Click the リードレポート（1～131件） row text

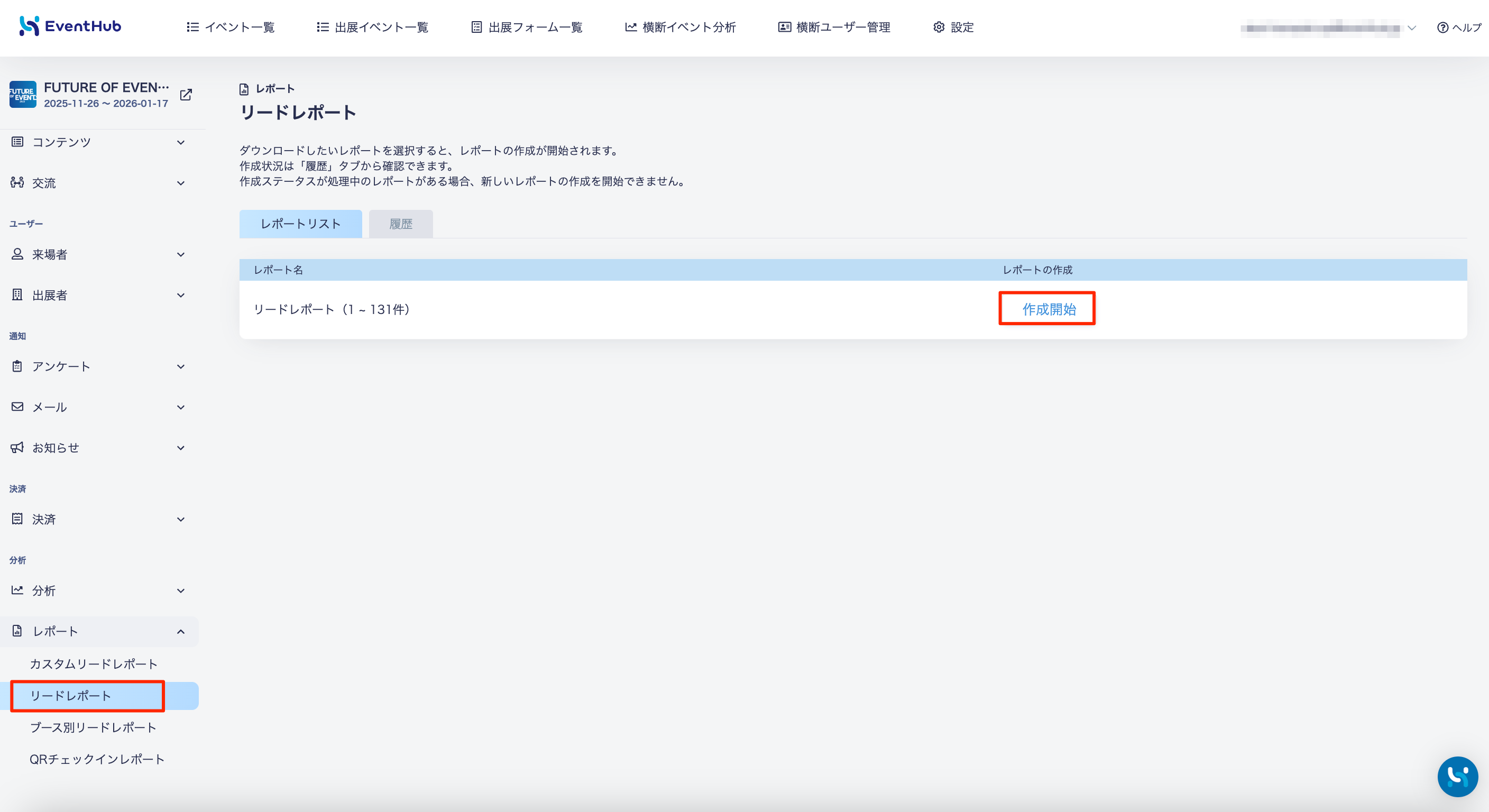click(x=332, y=309)
